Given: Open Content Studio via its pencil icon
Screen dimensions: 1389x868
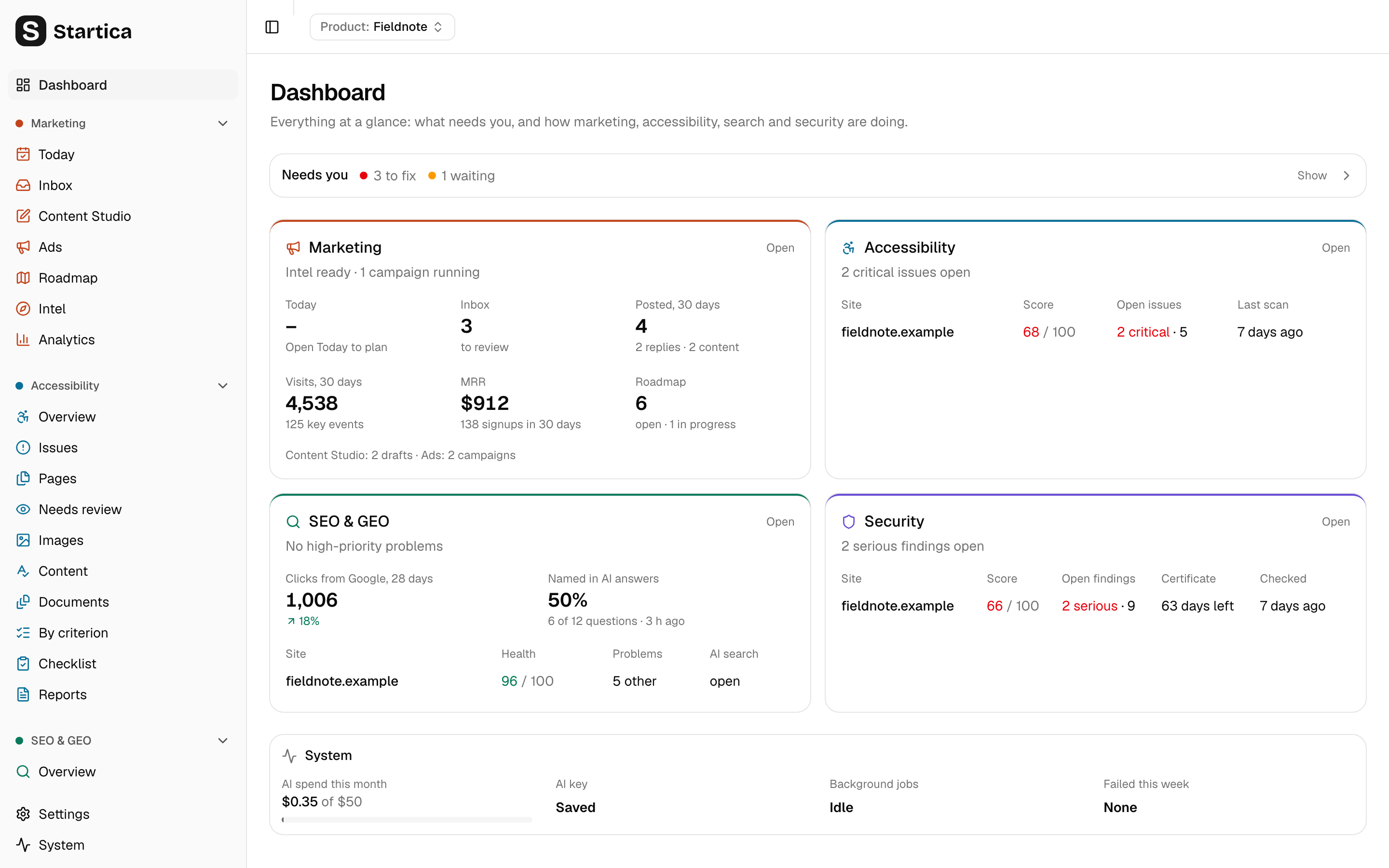Looking at the screenshot, I should click(23, 217).
